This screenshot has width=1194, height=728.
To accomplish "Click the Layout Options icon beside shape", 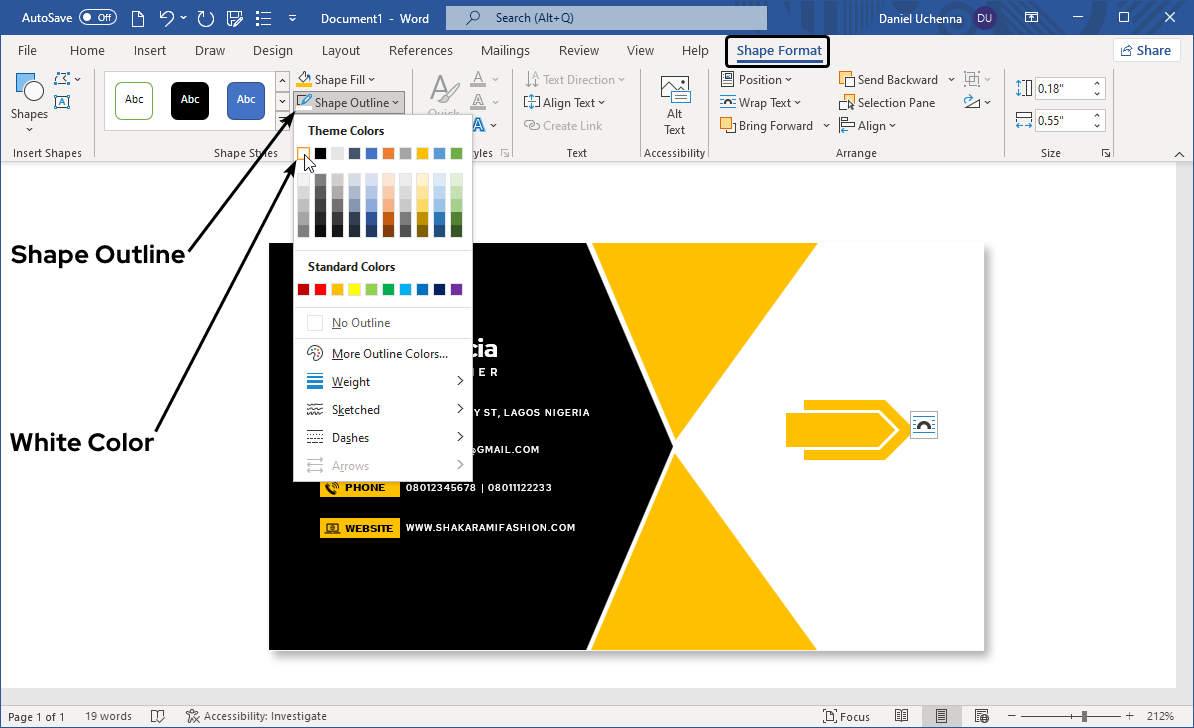I will click(924, 426).
